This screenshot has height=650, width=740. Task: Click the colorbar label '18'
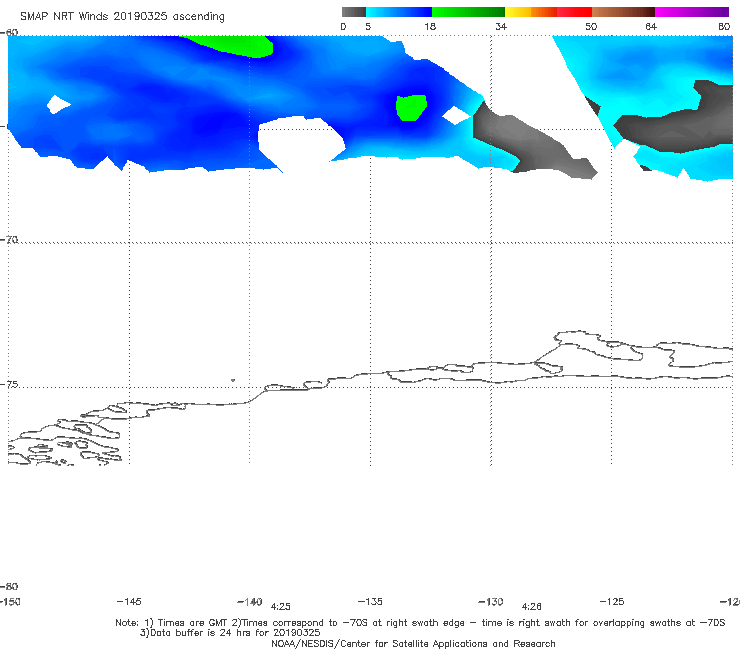pyautogui.click(x=430, y=26)
